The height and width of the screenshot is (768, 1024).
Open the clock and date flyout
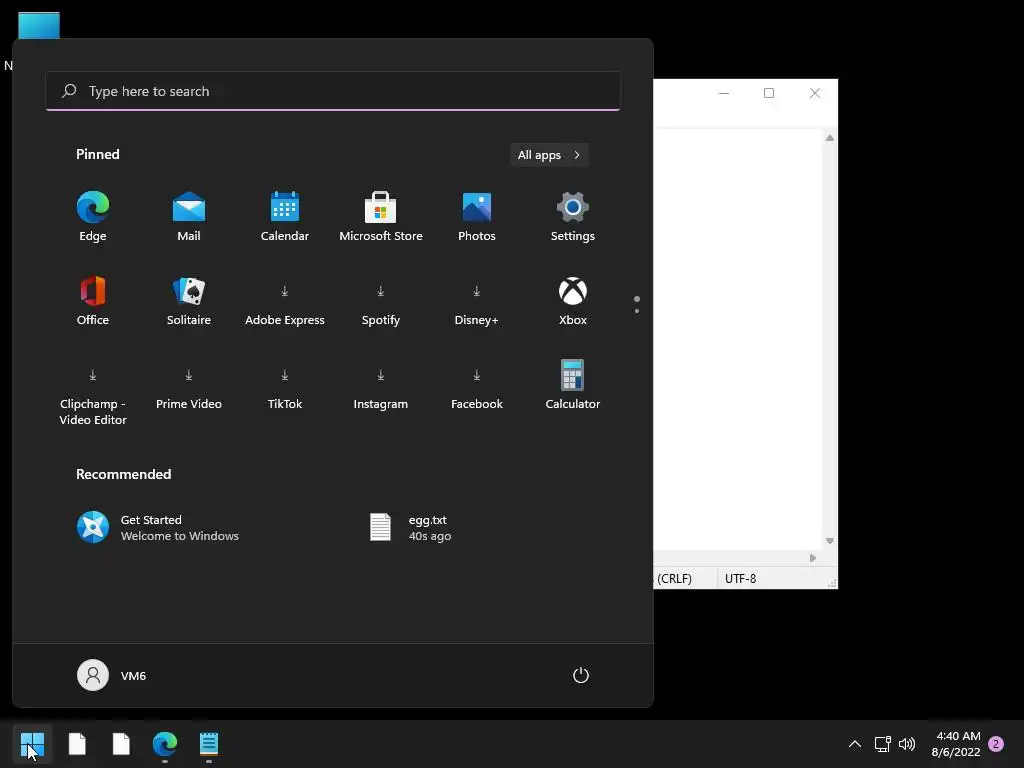[956, 744]
